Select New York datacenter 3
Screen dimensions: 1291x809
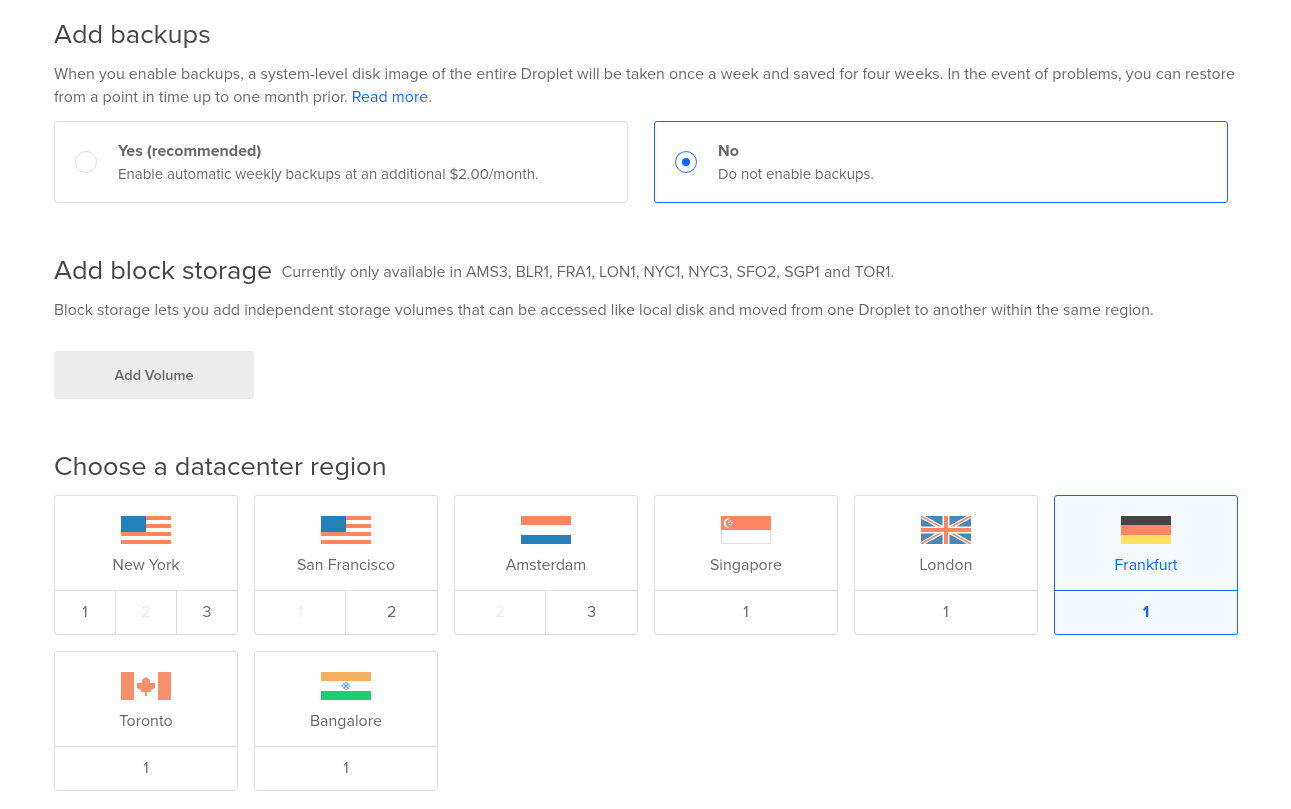tap(207, 612)
